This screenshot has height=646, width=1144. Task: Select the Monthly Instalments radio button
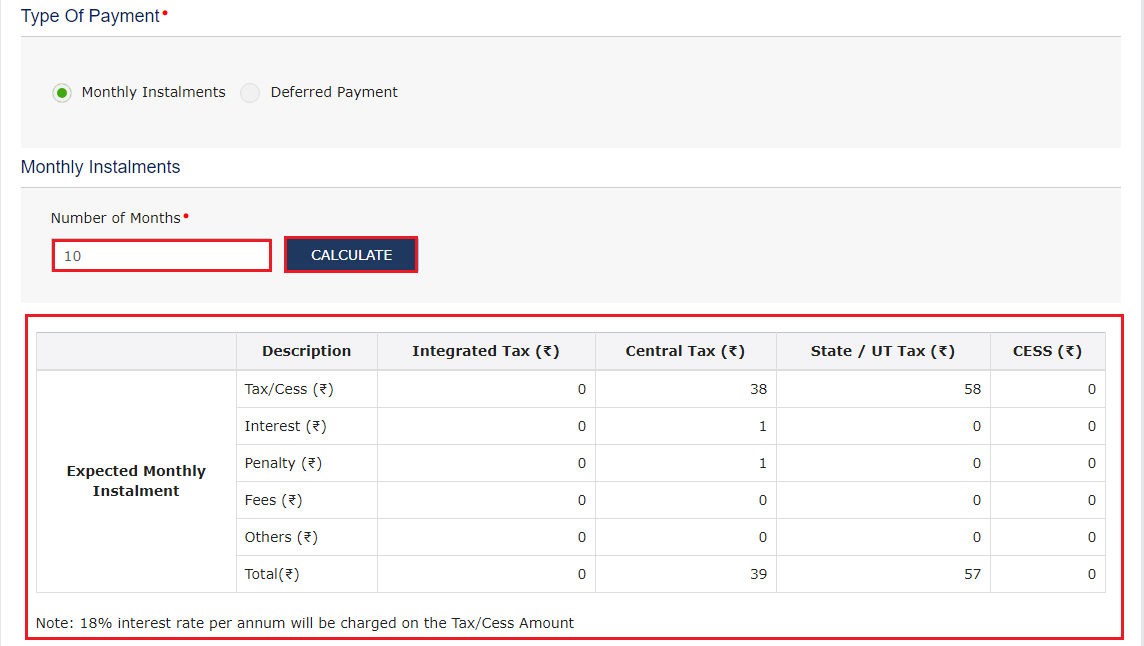[x=62, y=93]
